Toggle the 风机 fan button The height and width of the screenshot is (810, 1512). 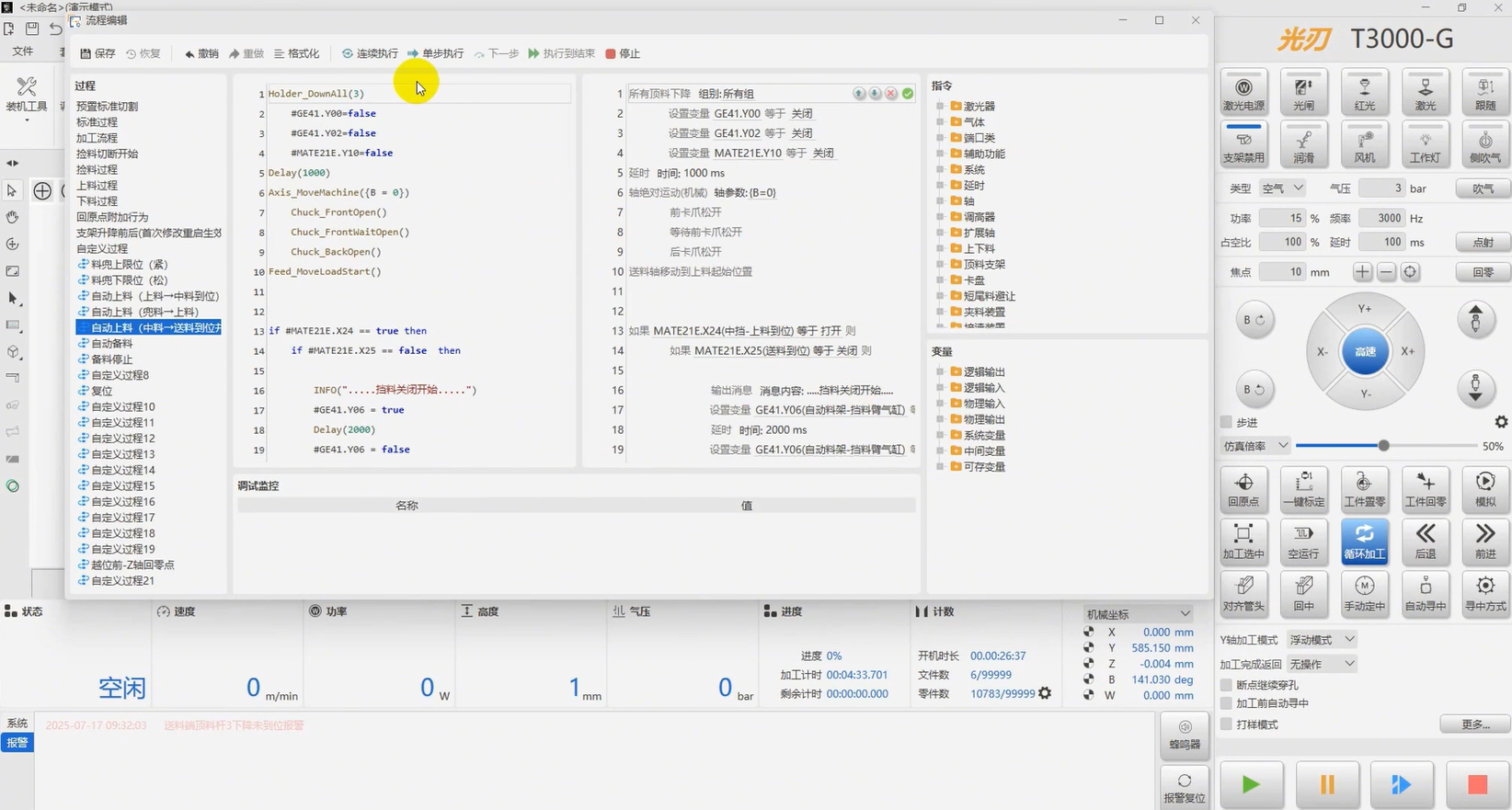(x=1364, y=143)
